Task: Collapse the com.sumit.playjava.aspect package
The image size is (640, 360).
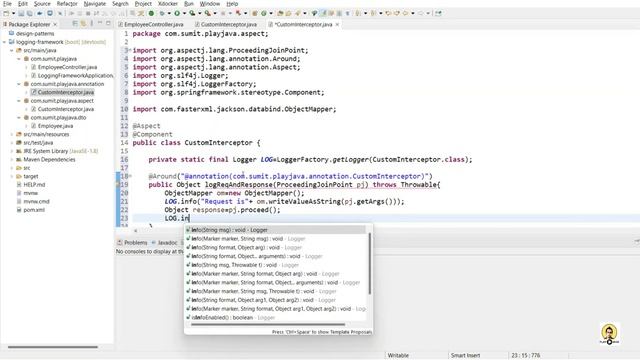Action: pyautogui.click(x=19, y=100)
